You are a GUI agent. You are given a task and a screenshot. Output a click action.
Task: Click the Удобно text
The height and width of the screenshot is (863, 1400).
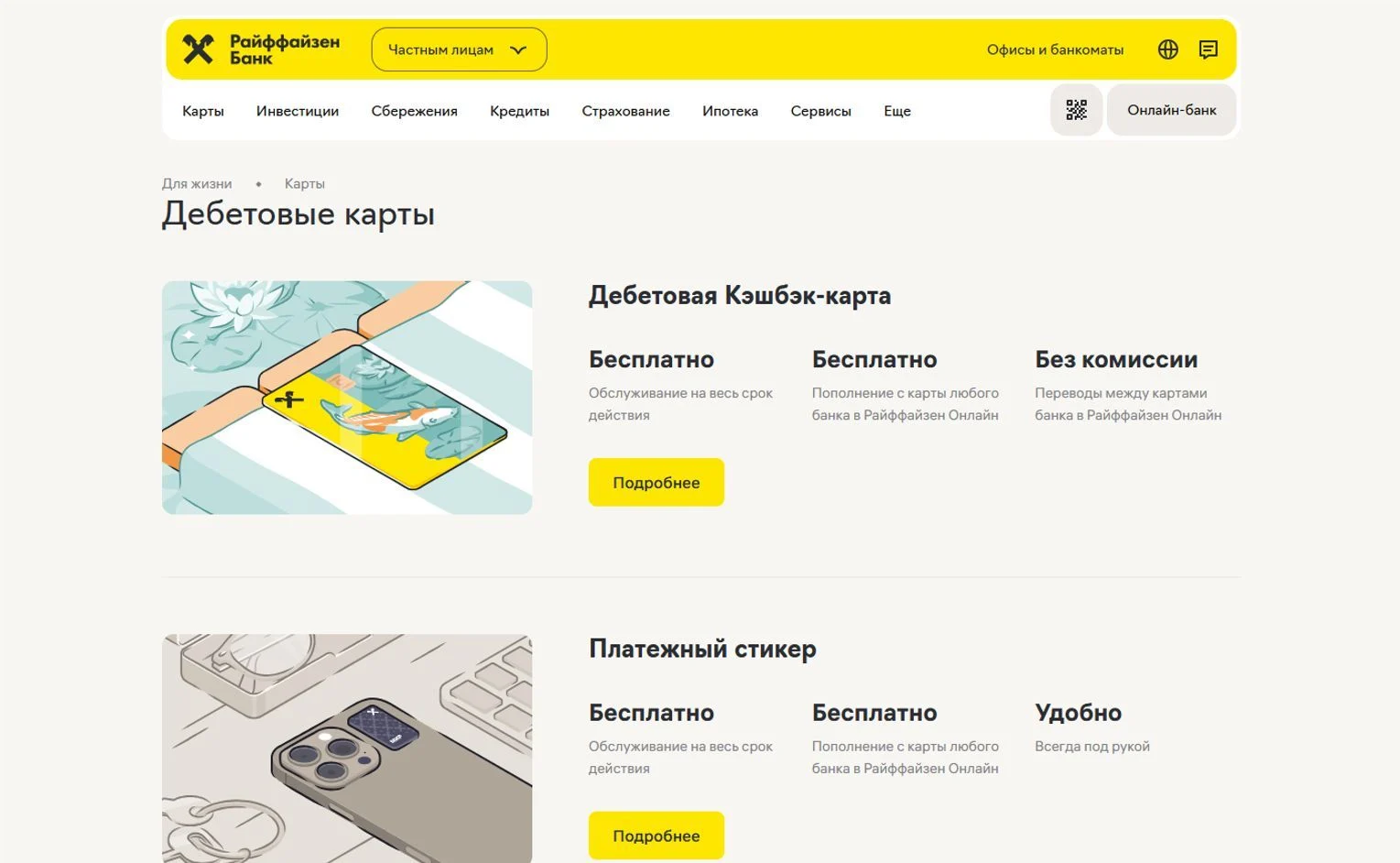click(x=1078, y=713)
